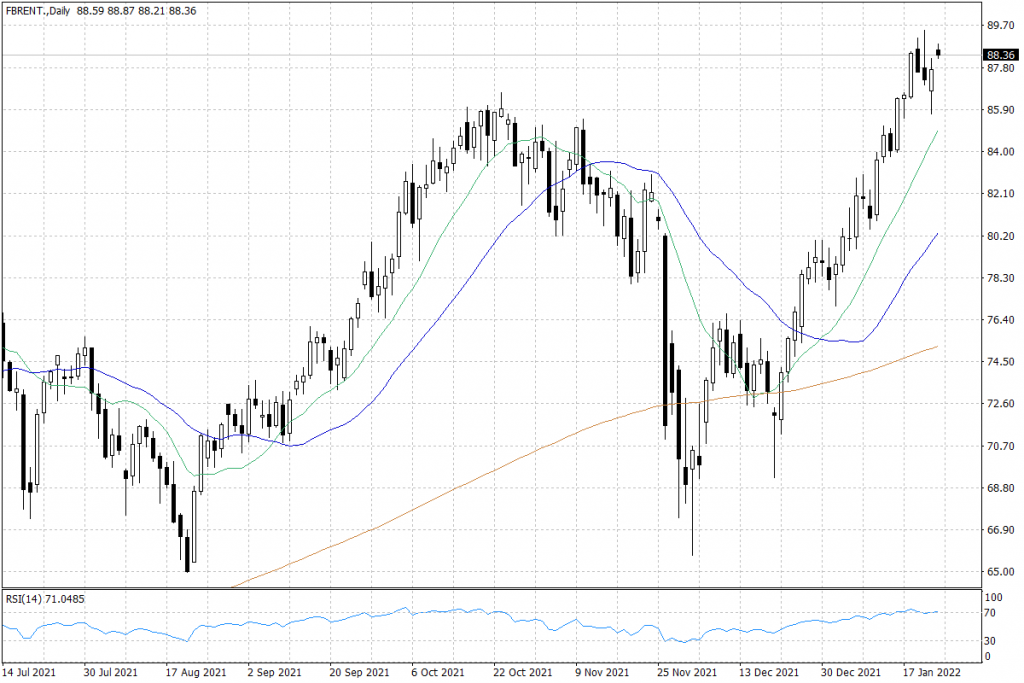
Task: Select the 6 Oct 2021 date label
Action: point(438,672)
